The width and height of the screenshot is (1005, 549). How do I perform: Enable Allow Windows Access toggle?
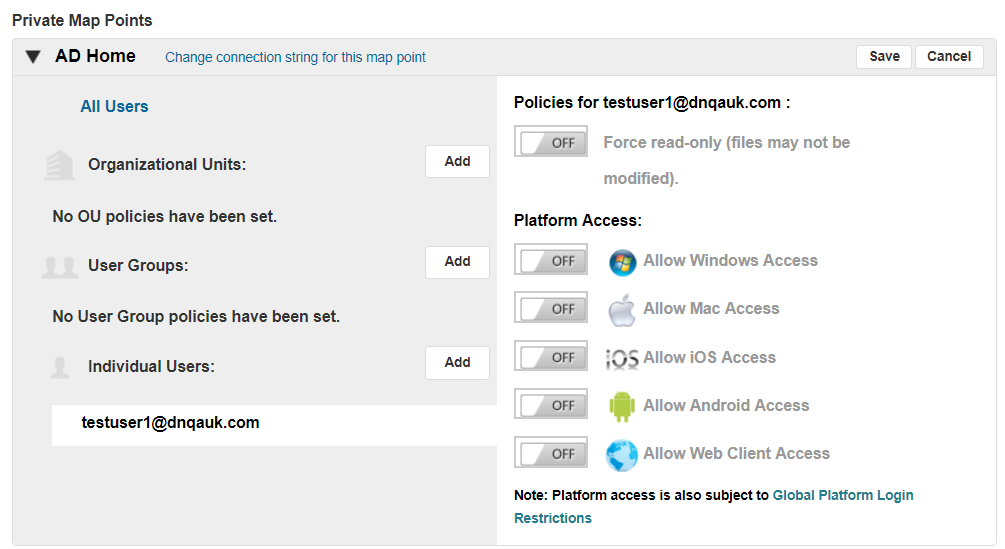click(551, 261)
